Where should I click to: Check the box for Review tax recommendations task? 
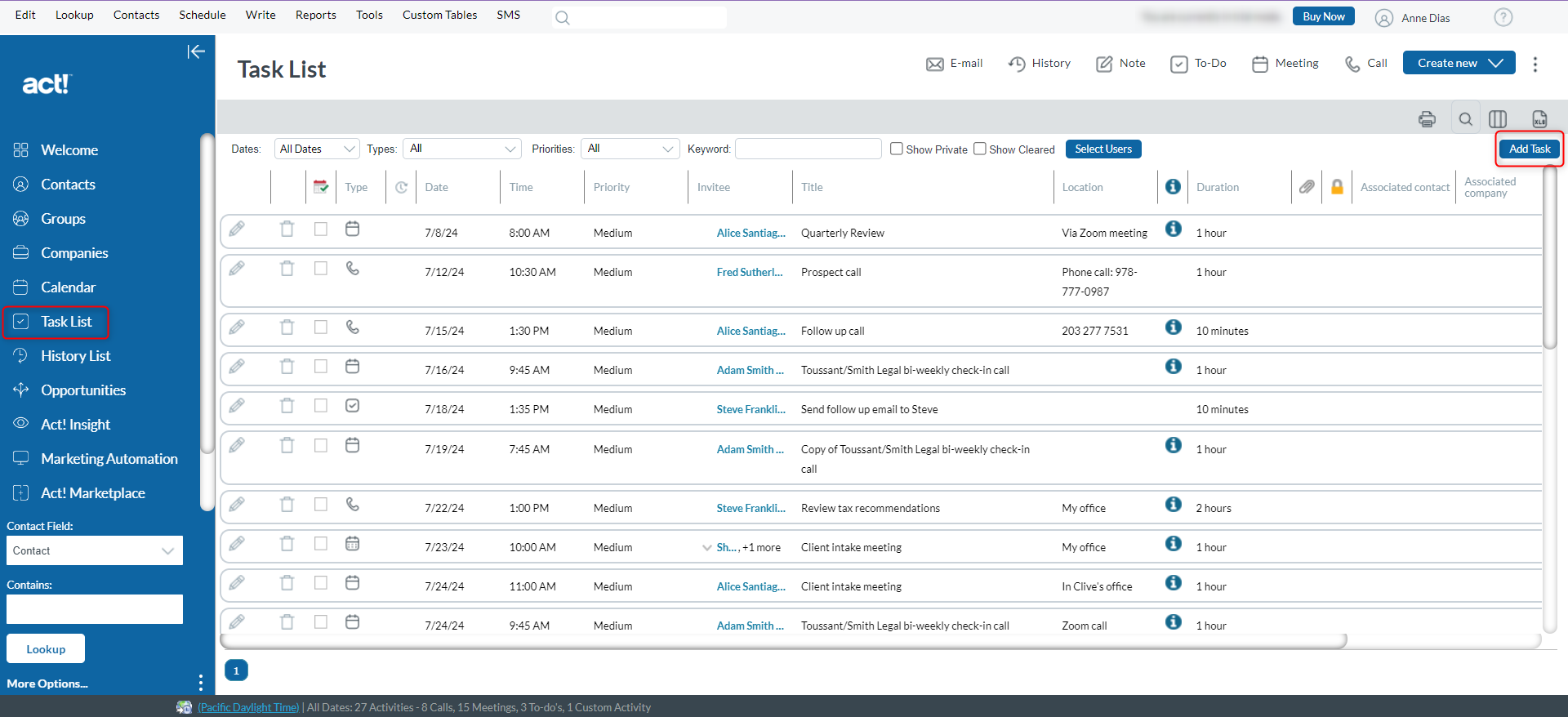[x=321, y=505]
